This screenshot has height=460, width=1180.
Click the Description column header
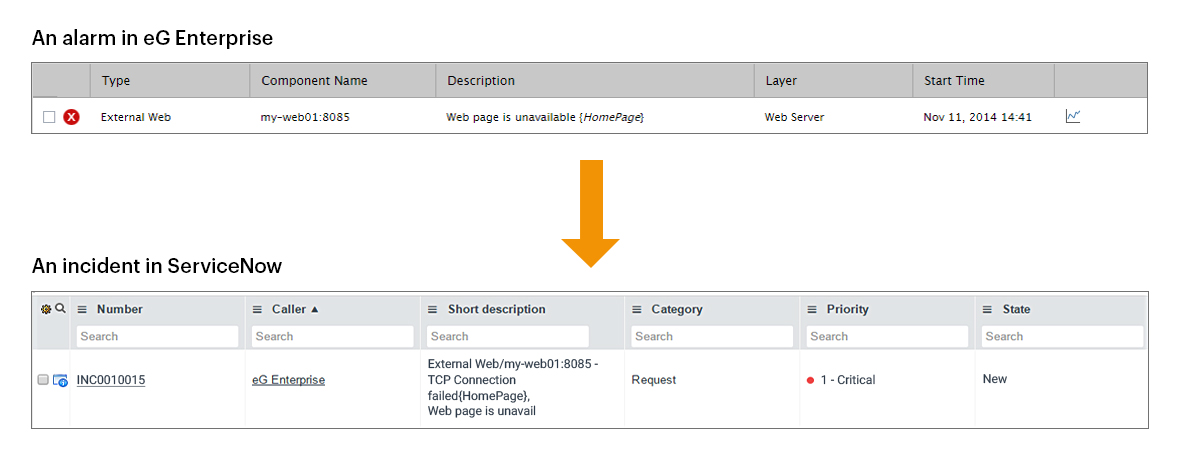(481, 81)
